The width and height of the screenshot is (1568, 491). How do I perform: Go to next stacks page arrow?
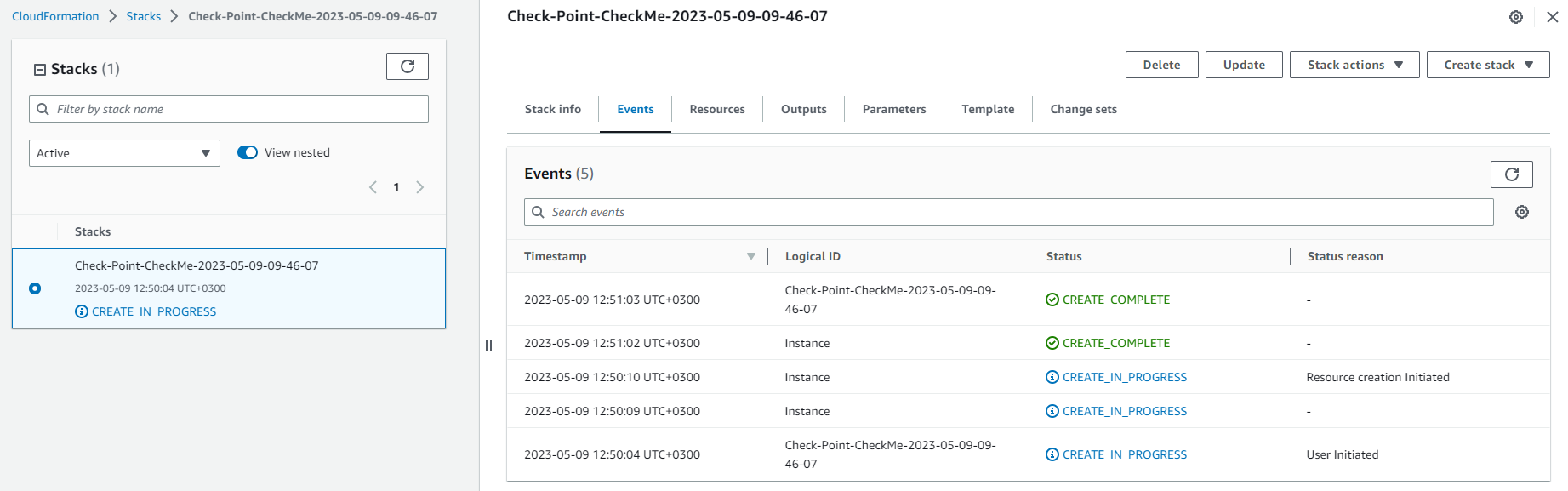tap(420, 187)
